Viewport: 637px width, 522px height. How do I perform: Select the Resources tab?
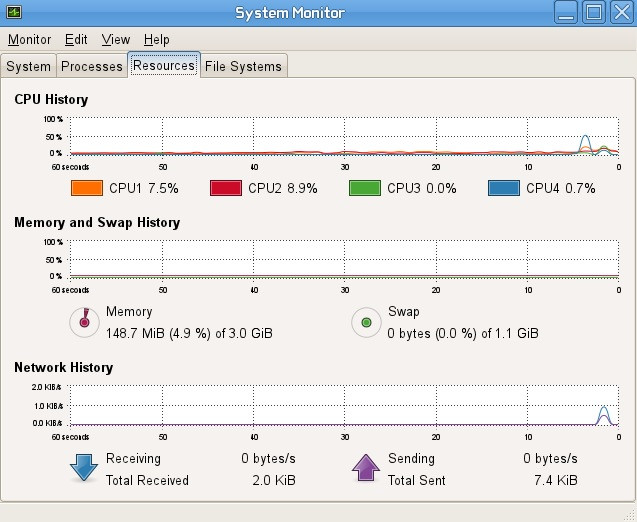tap(164, 65)
